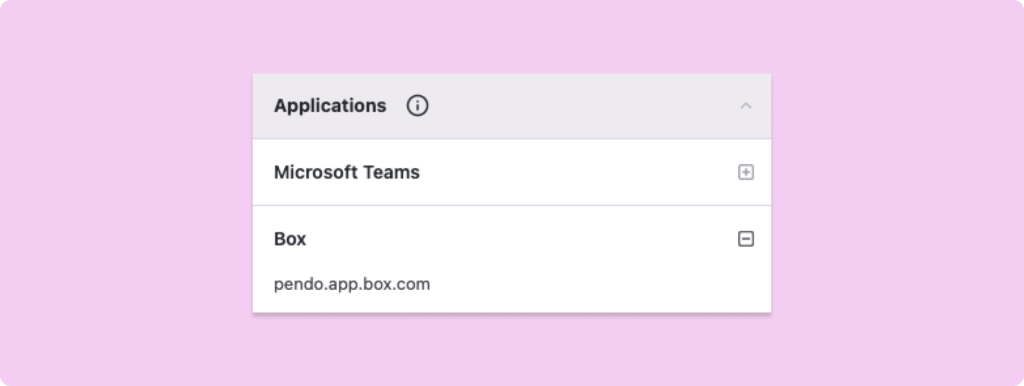
Task: Expand Microsoft Teams with the plus icon
Action: click(x=746, y=172)
